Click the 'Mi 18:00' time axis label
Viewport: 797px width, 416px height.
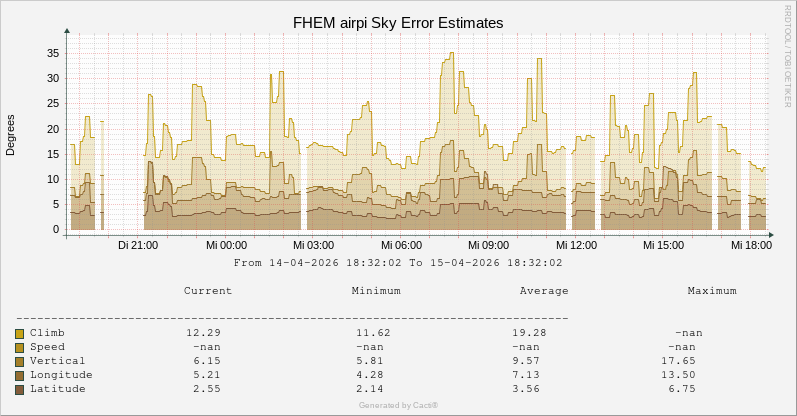click(x=750, y=245)
